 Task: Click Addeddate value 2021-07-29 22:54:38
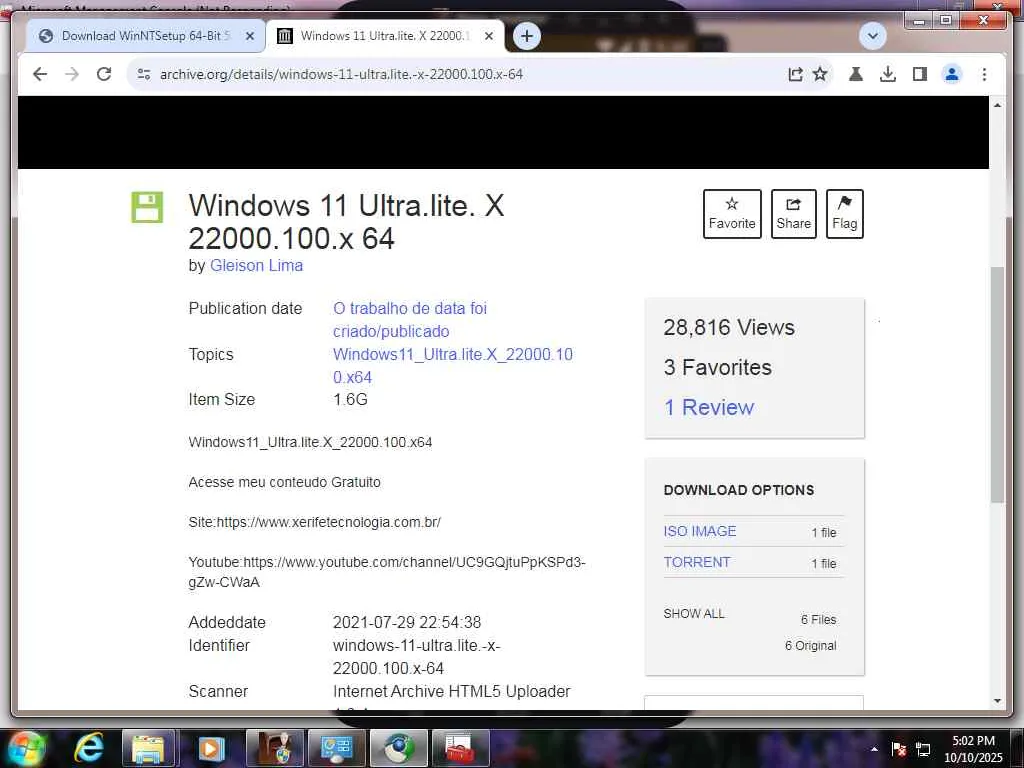(x=407, y=622)
